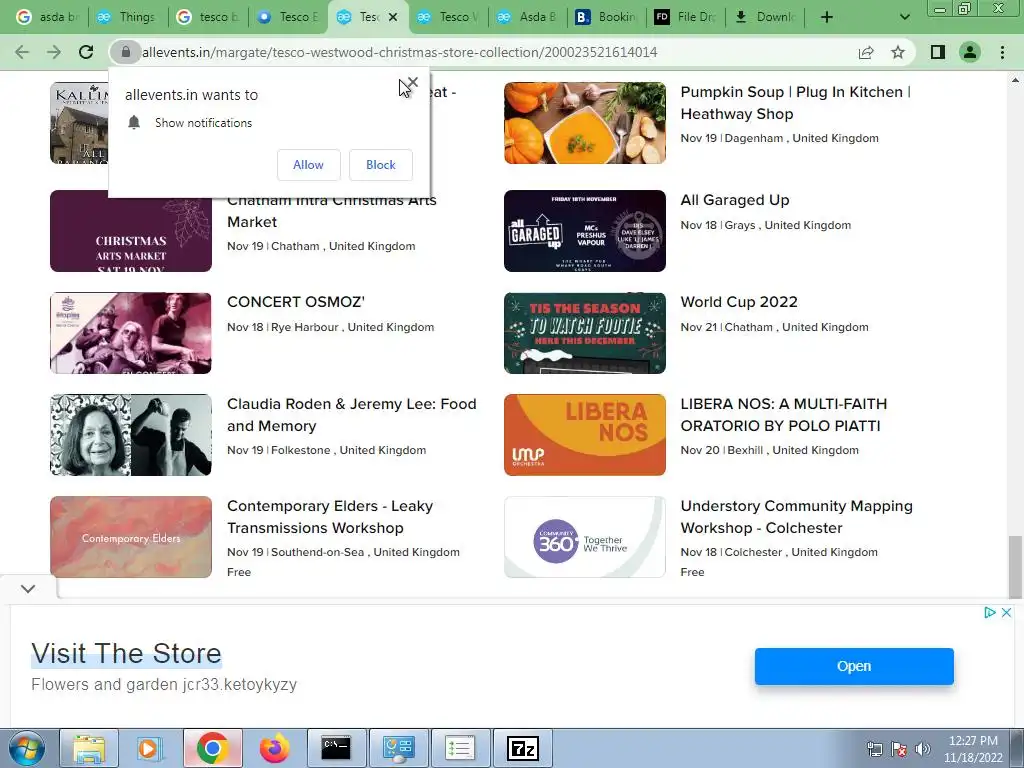View site lock security info

point(126,52)
